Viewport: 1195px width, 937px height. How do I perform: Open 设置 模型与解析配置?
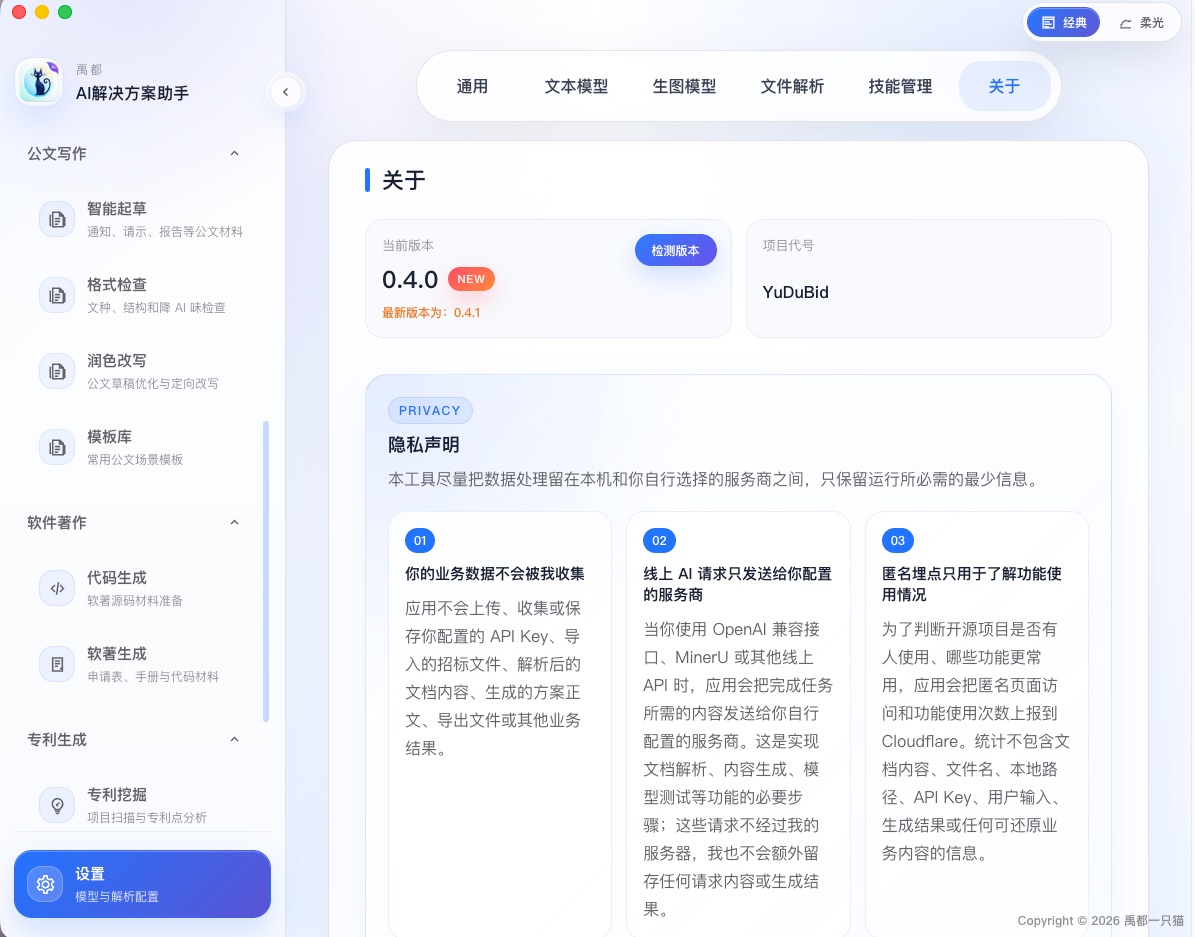point(143,884)
